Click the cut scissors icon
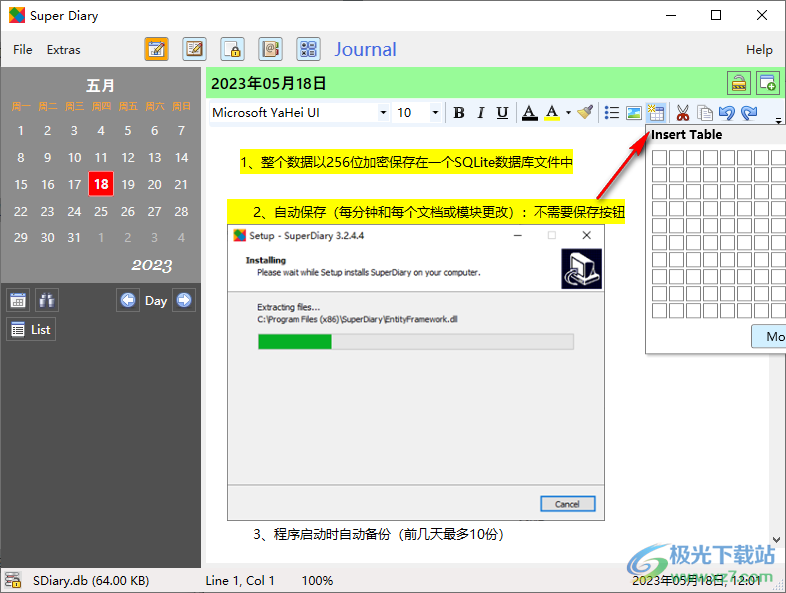The height and width of the screenshot is (593, 786). (682, 113)
